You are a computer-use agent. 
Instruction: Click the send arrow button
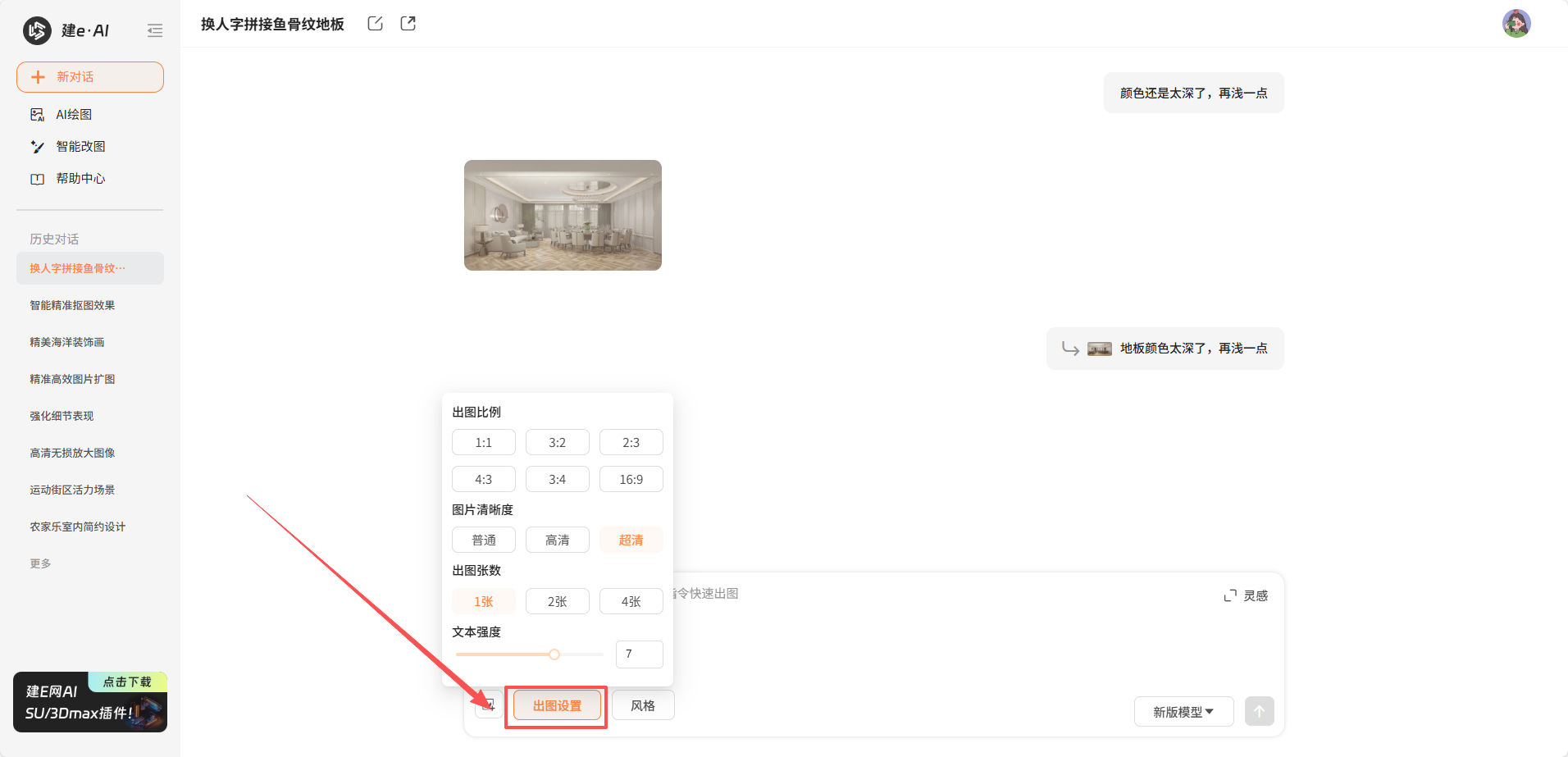[x=1259, y=711]
